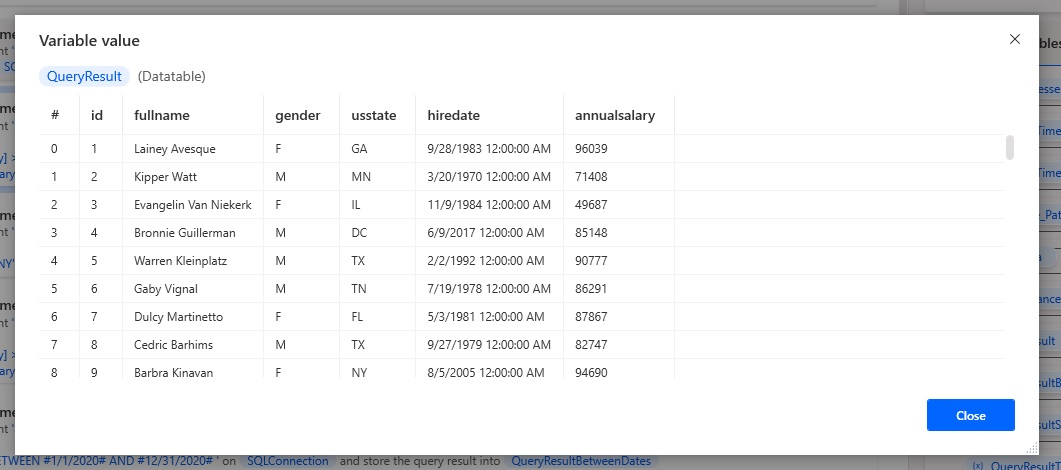Image resolution: width=1061 pixels, height=470 pixels.
Task: Click the dialog resize grip corner
Action: pos(1032,448)
